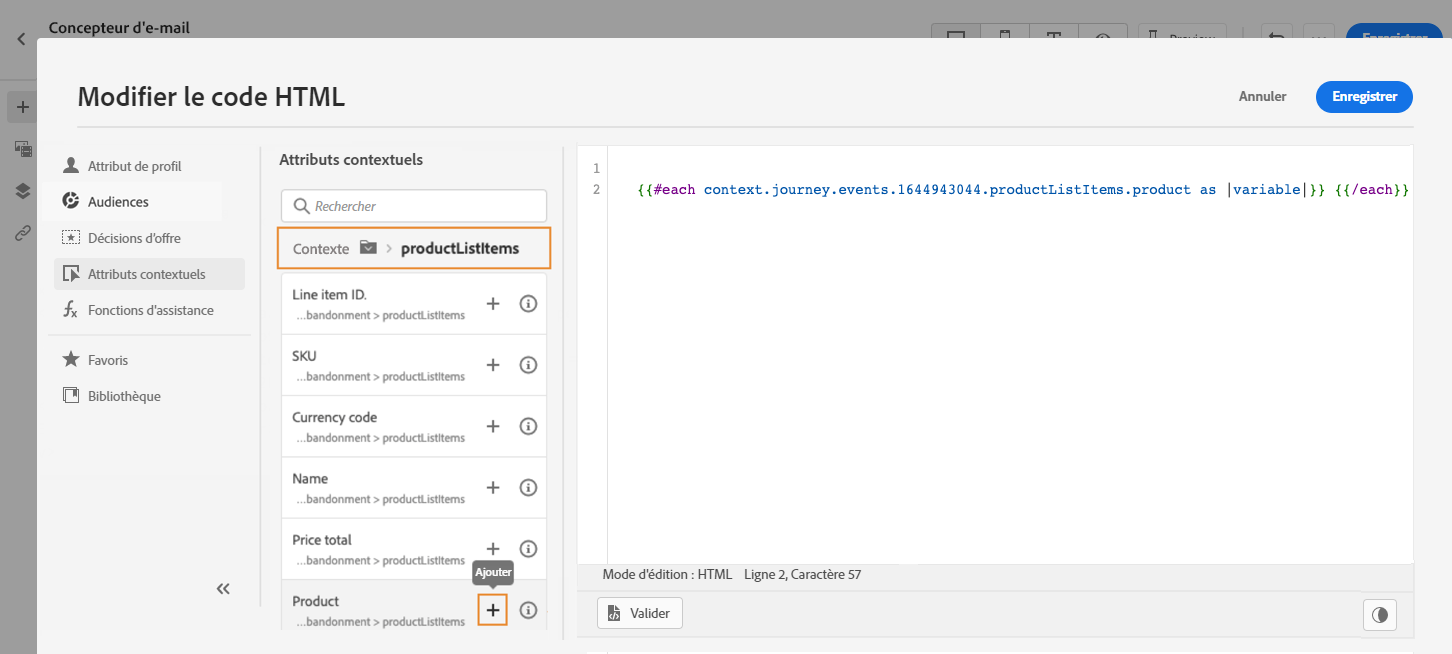Add the Product attribute with plus icon

point(492,610)
